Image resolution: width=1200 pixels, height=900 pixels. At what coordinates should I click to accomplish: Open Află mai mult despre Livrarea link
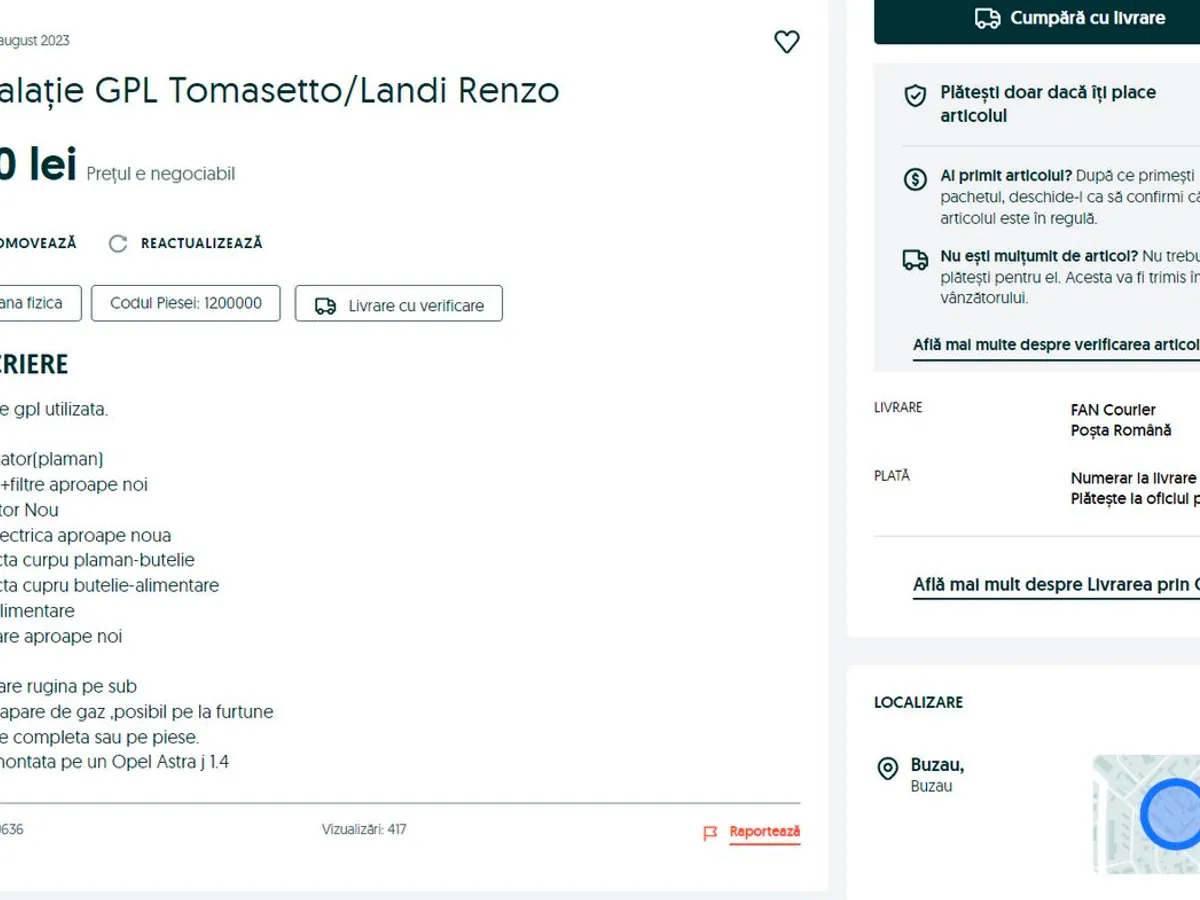click(x=1055, y=585)
